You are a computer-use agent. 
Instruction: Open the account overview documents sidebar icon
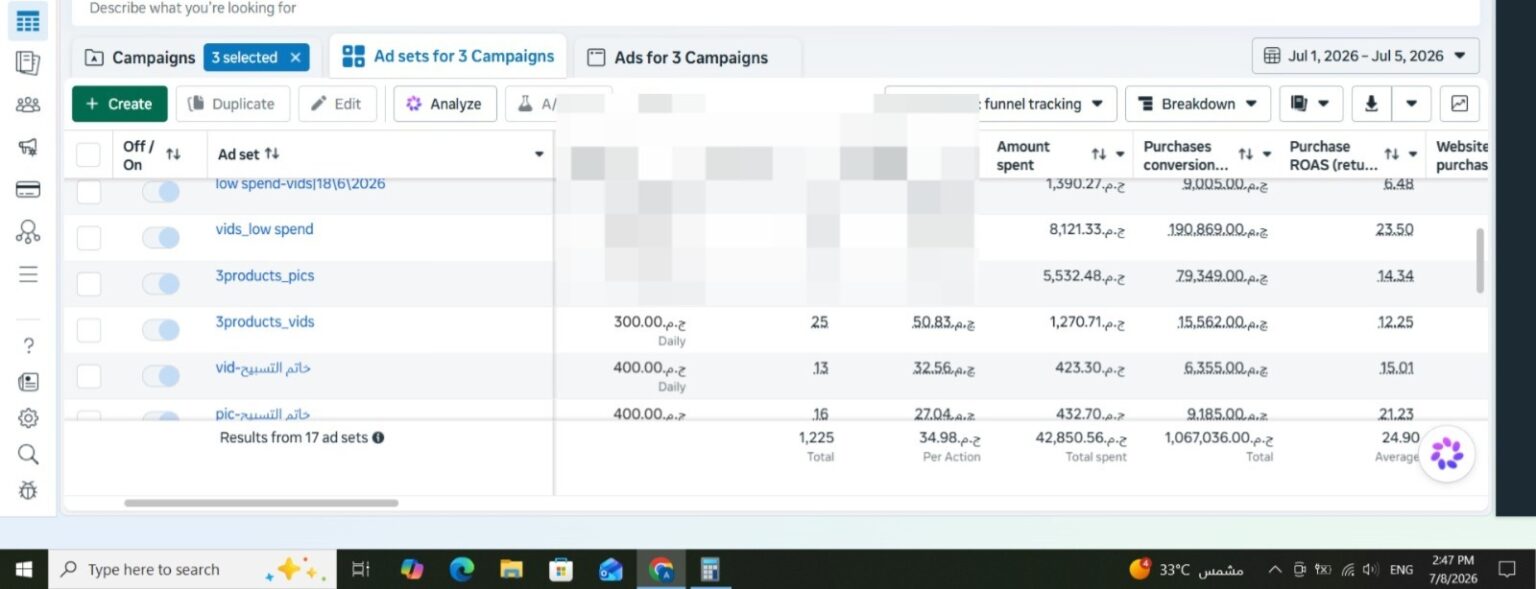[28, 63]
